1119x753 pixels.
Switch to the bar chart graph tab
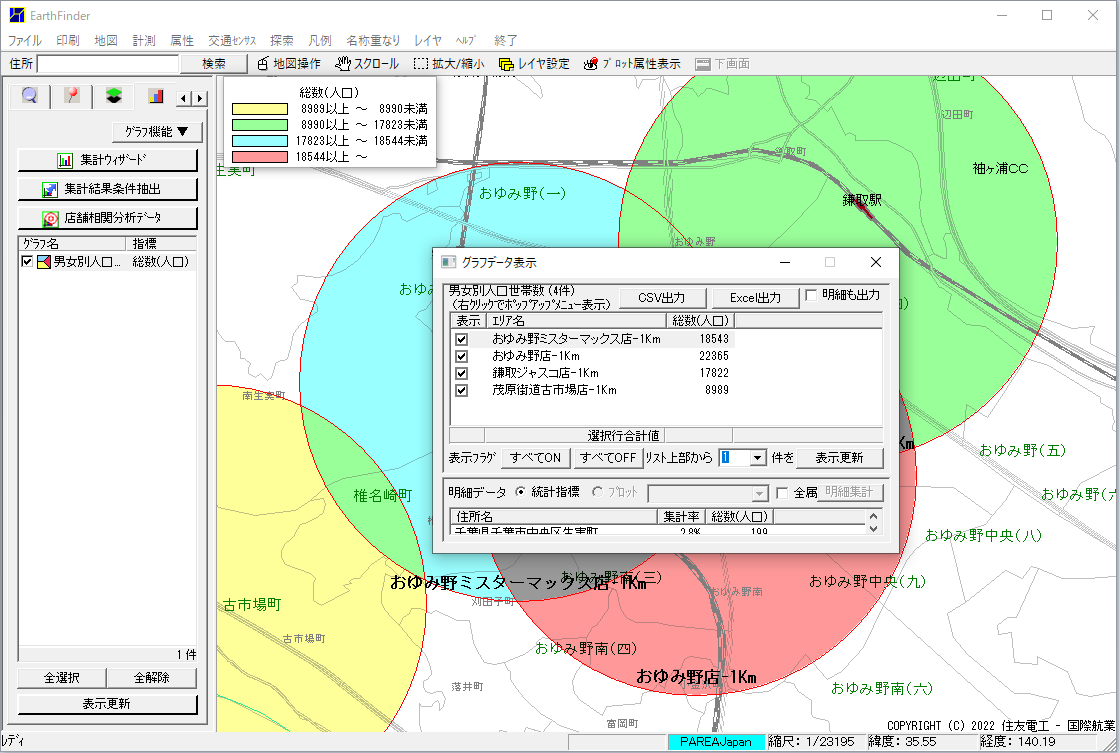[156, 96]
